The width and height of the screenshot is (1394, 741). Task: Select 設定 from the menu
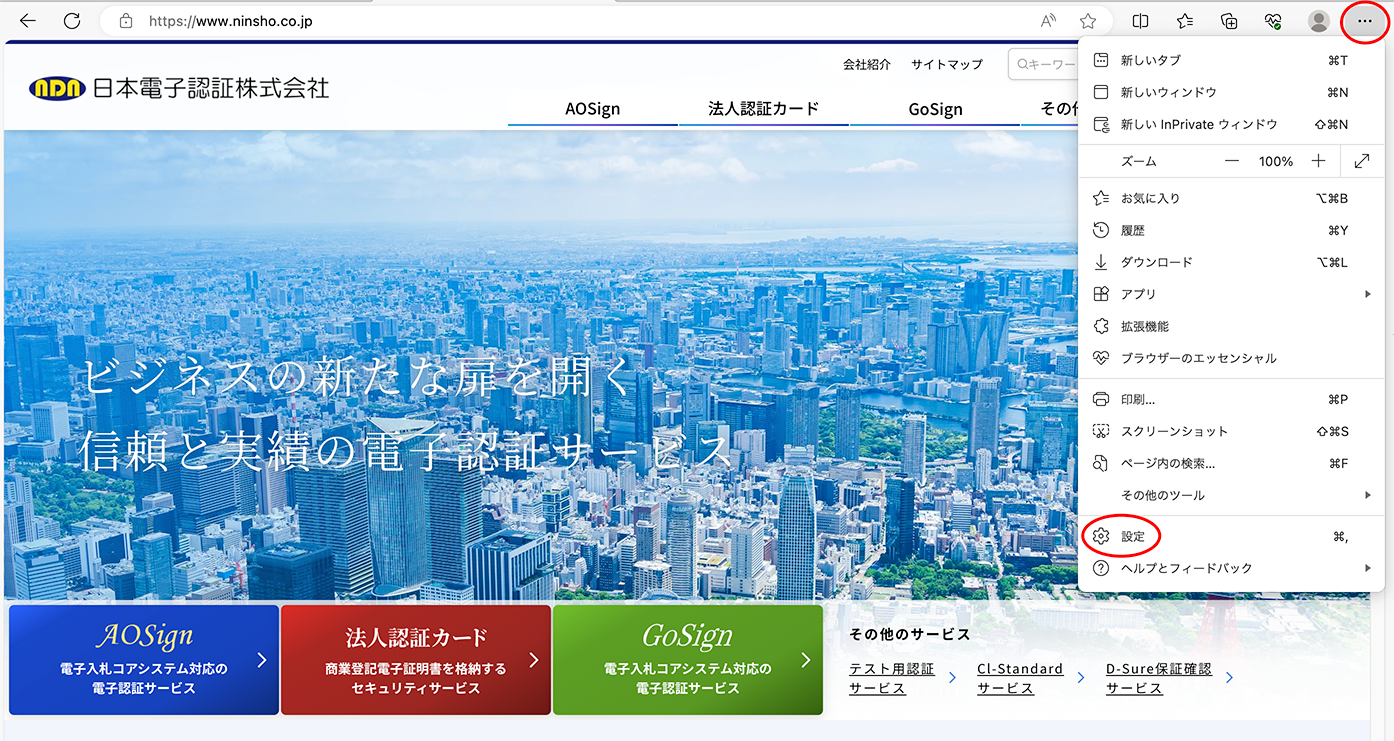pyautogui.click(x=1132, y=537)
